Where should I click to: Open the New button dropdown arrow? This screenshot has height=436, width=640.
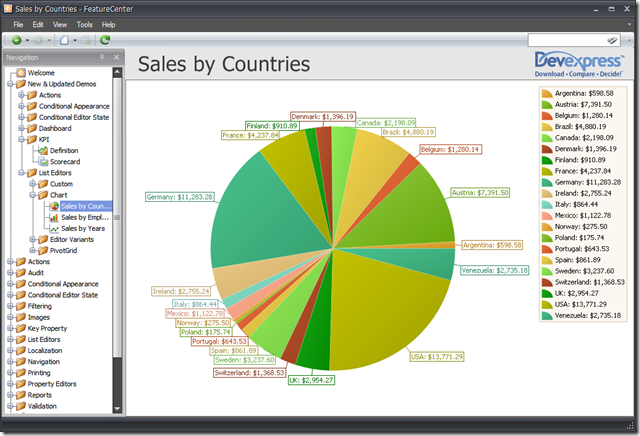pos(75,40)
